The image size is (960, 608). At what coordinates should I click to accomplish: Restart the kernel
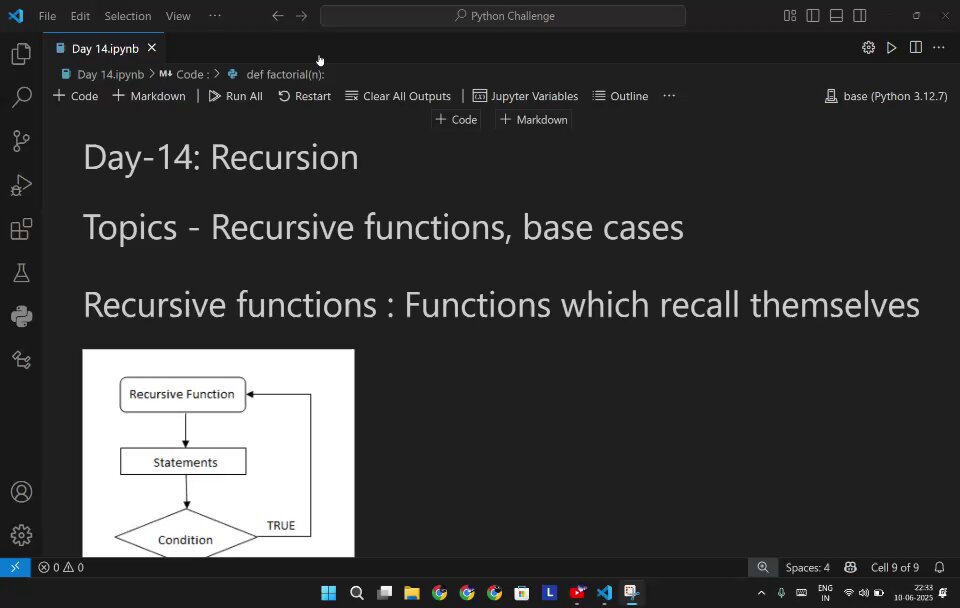(304, 96)
